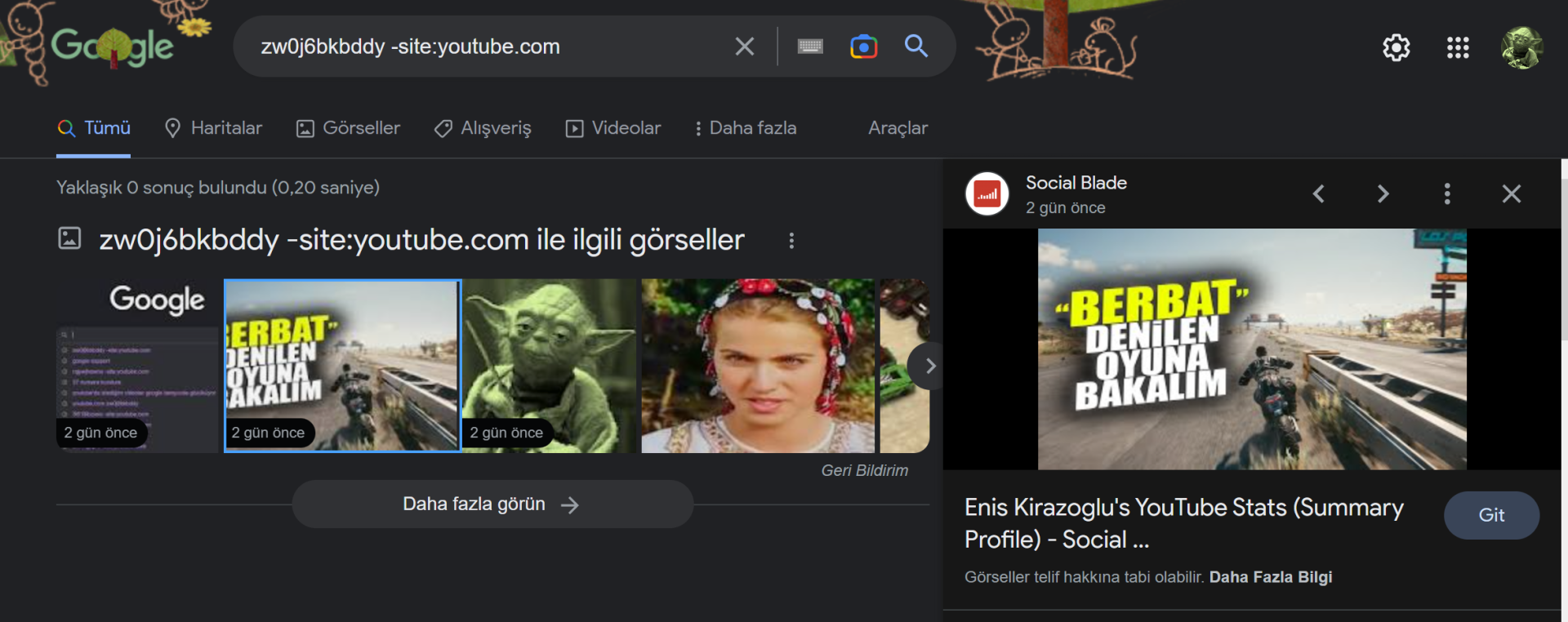Open the Google apps grid
The height and width of the screenshot is (622, 1568).
pos(1458,47)
